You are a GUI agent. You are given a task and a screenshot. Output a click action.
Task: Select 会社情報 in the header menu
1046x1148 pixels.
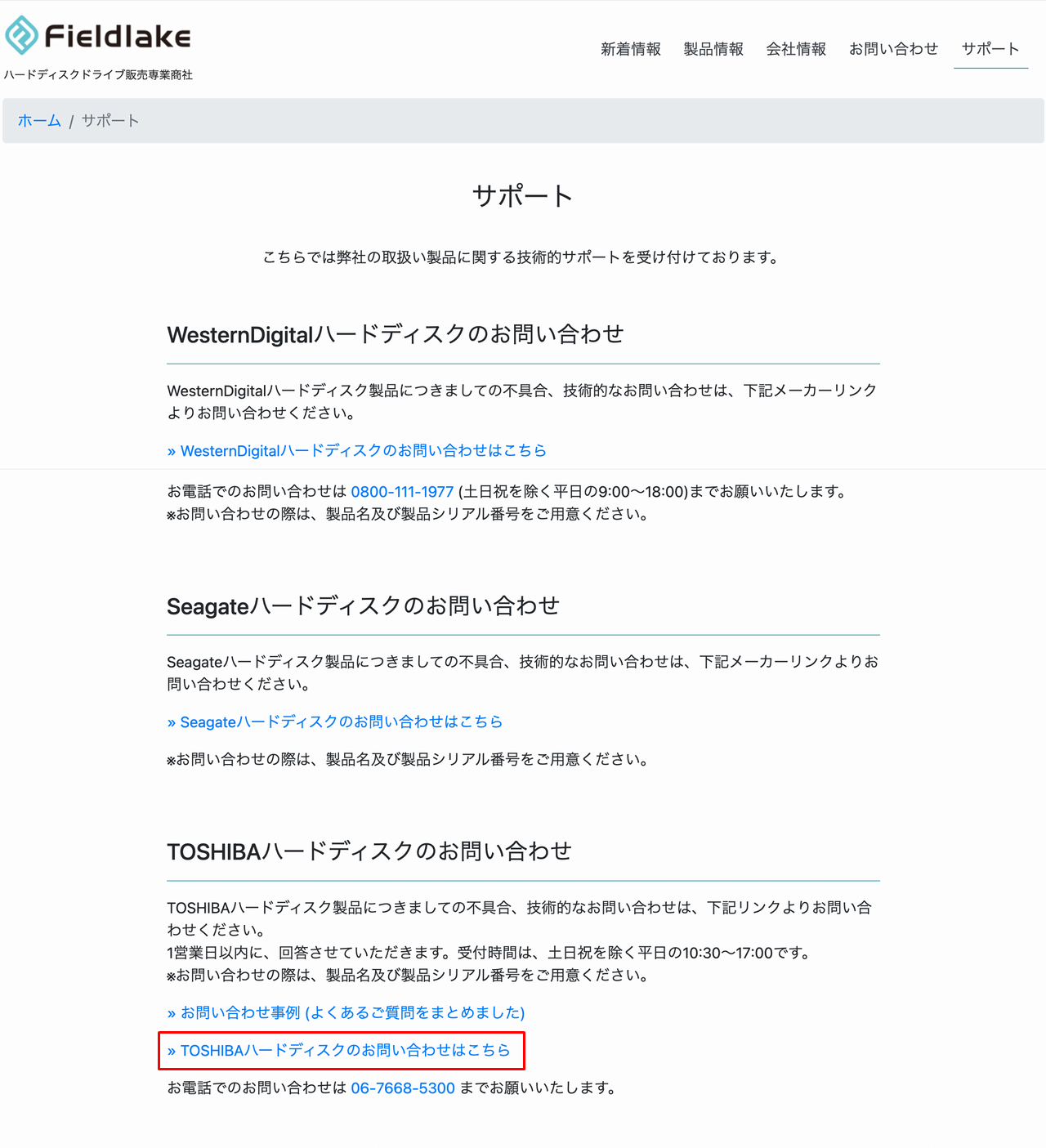[796, 49]
